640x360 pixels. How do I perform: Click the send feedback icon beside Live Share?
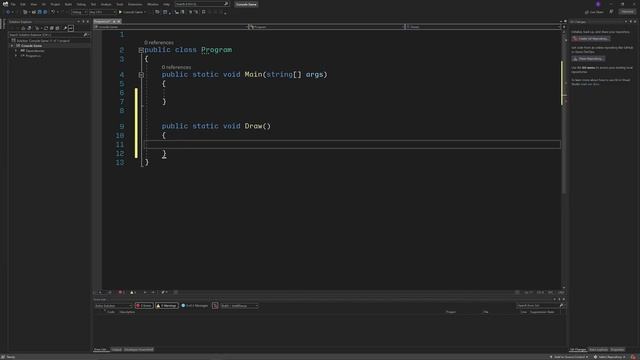(611, 12)
